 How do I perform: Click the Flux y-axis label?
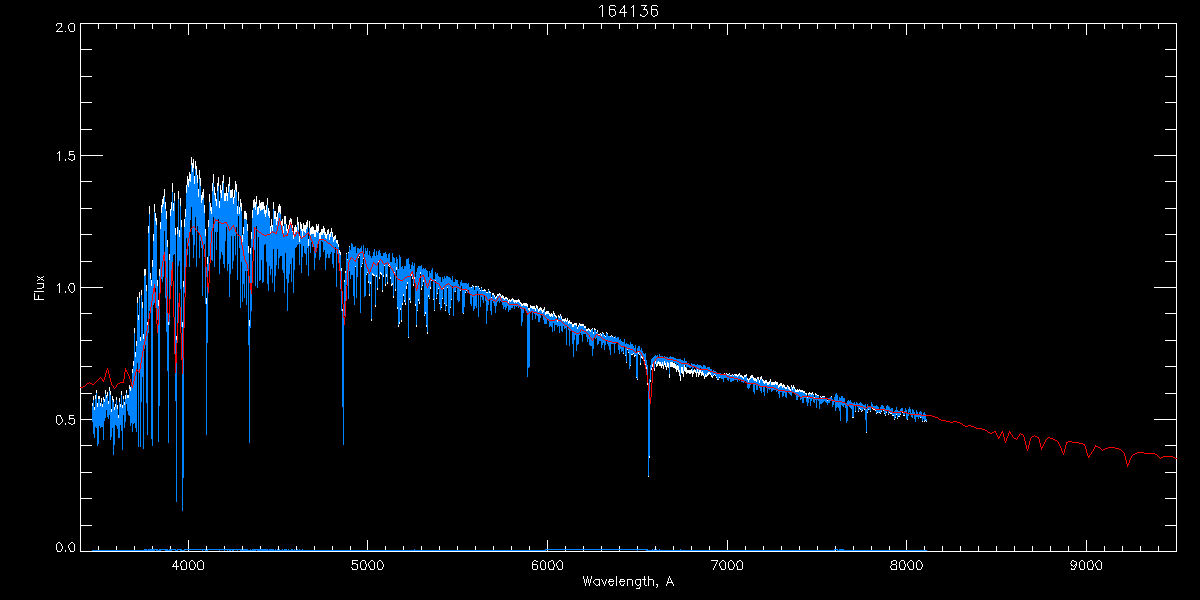click(40, 288)
